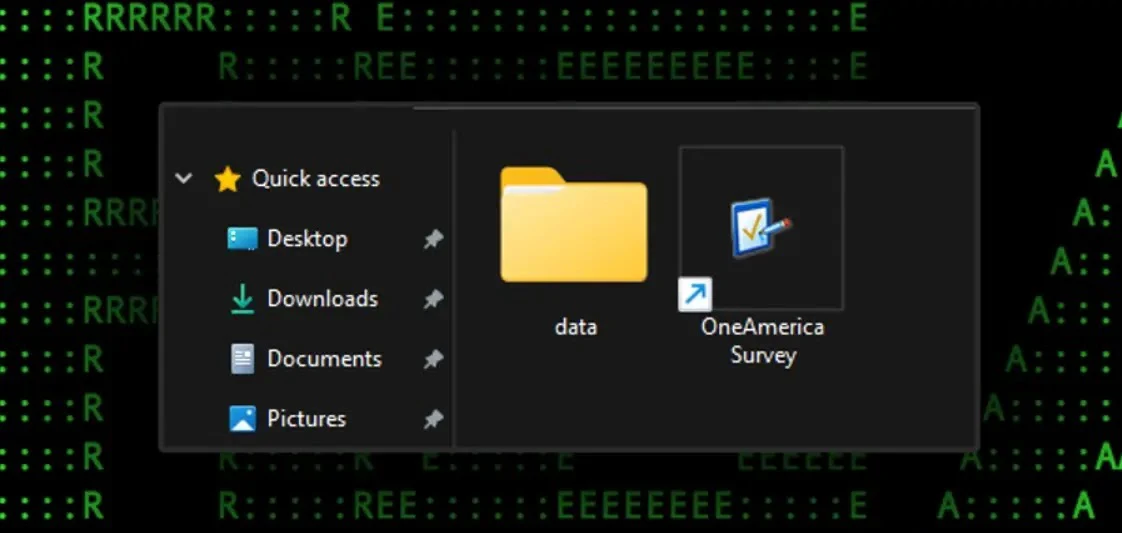Image resolution: width=1122 pixels, height=533 pixels.
Task: Go to Downloads via its text label
Action: pyautogui.click(x=322, y=299)
